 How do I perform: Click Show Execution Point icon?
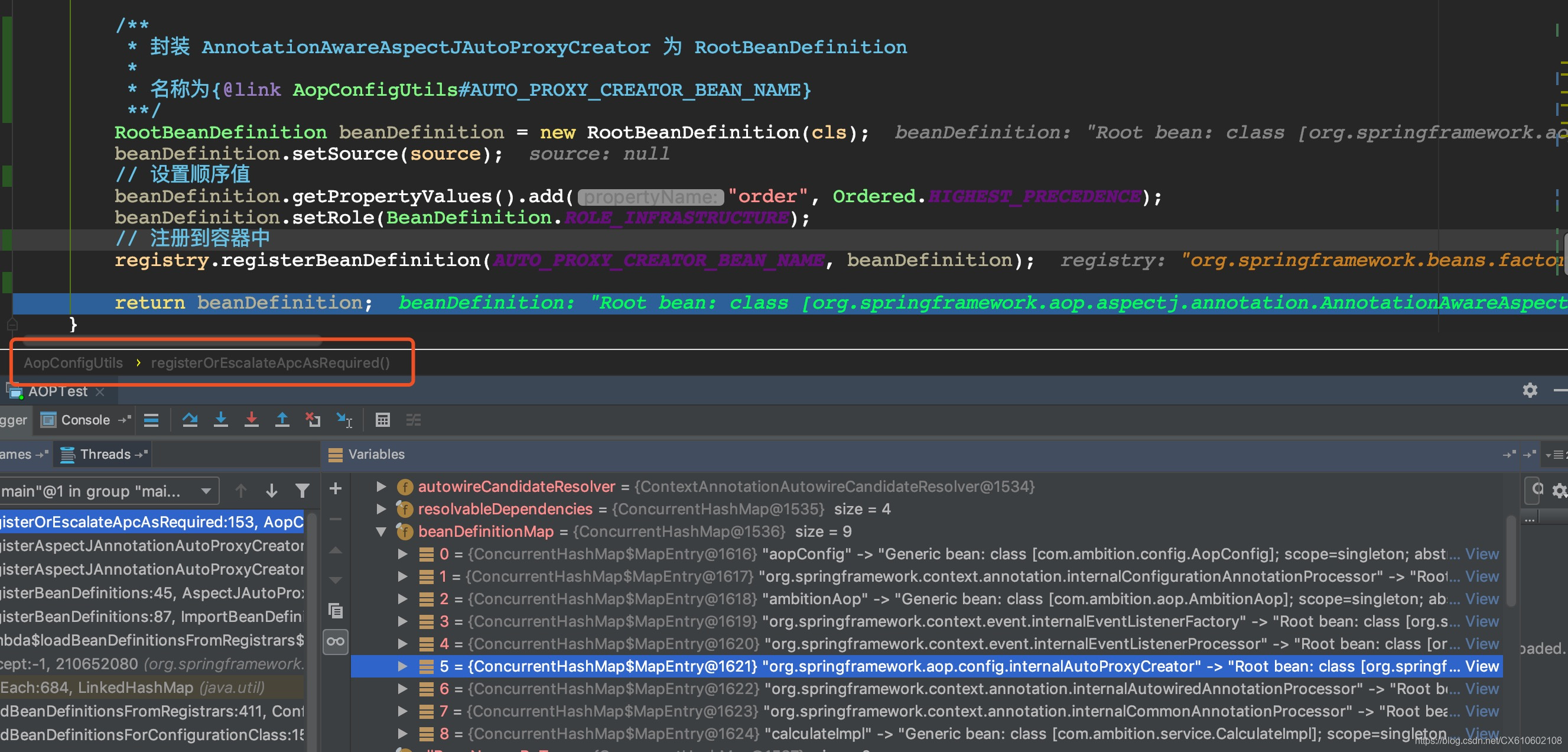coord(151,420)
